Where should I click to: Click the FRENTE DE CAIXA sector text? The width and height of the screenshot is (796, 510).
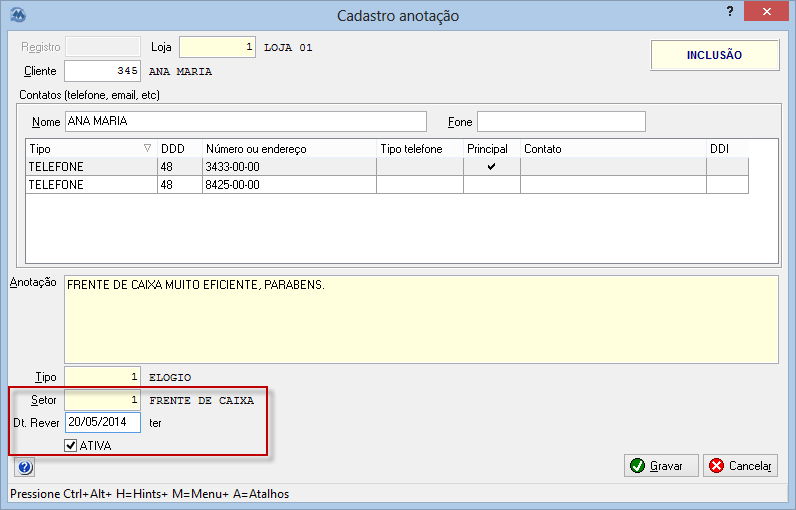click(x=202, y=400)
